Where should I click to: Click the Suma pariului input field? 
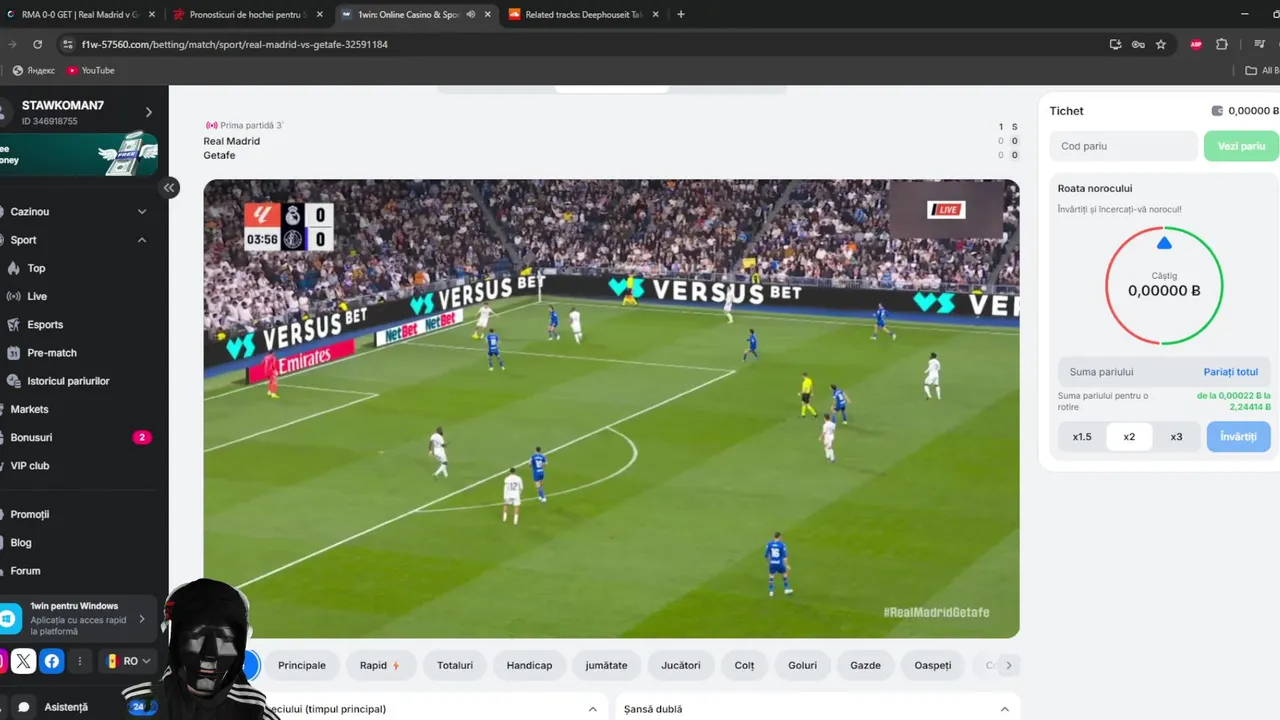tap(1128, 372)
